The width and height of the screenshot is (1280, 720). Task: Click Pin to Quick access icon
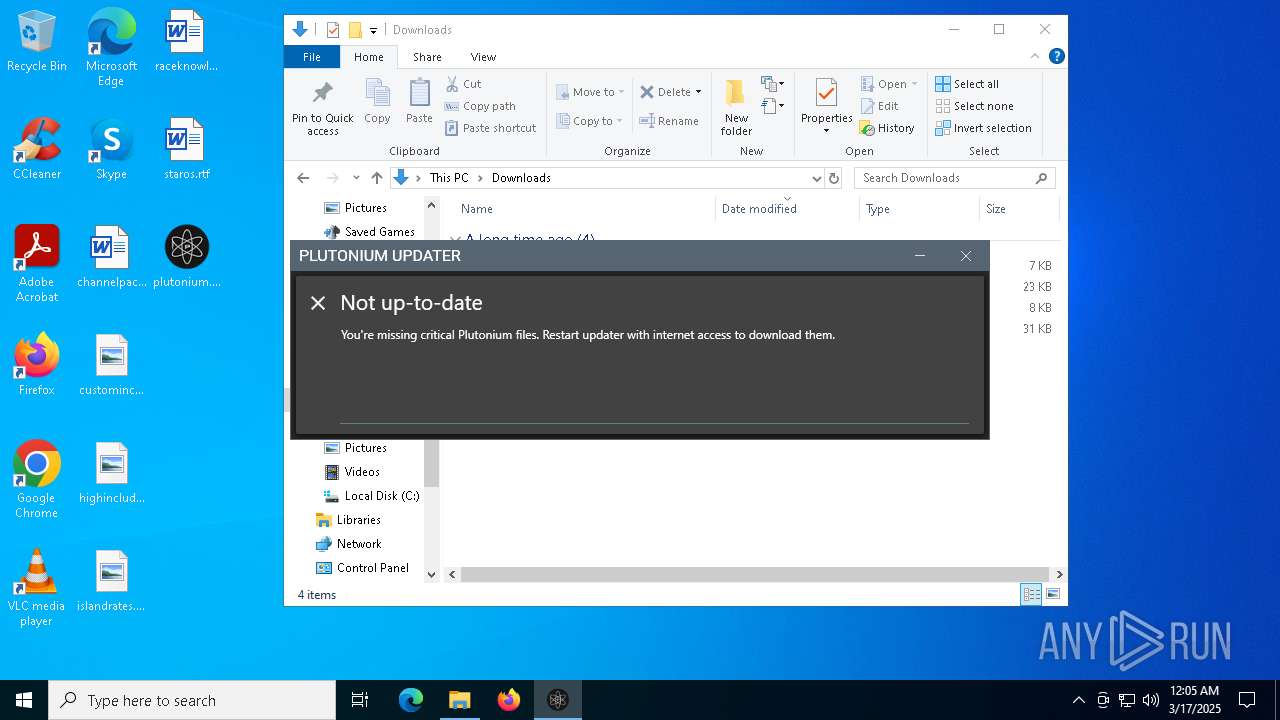(x=322, y=108)
